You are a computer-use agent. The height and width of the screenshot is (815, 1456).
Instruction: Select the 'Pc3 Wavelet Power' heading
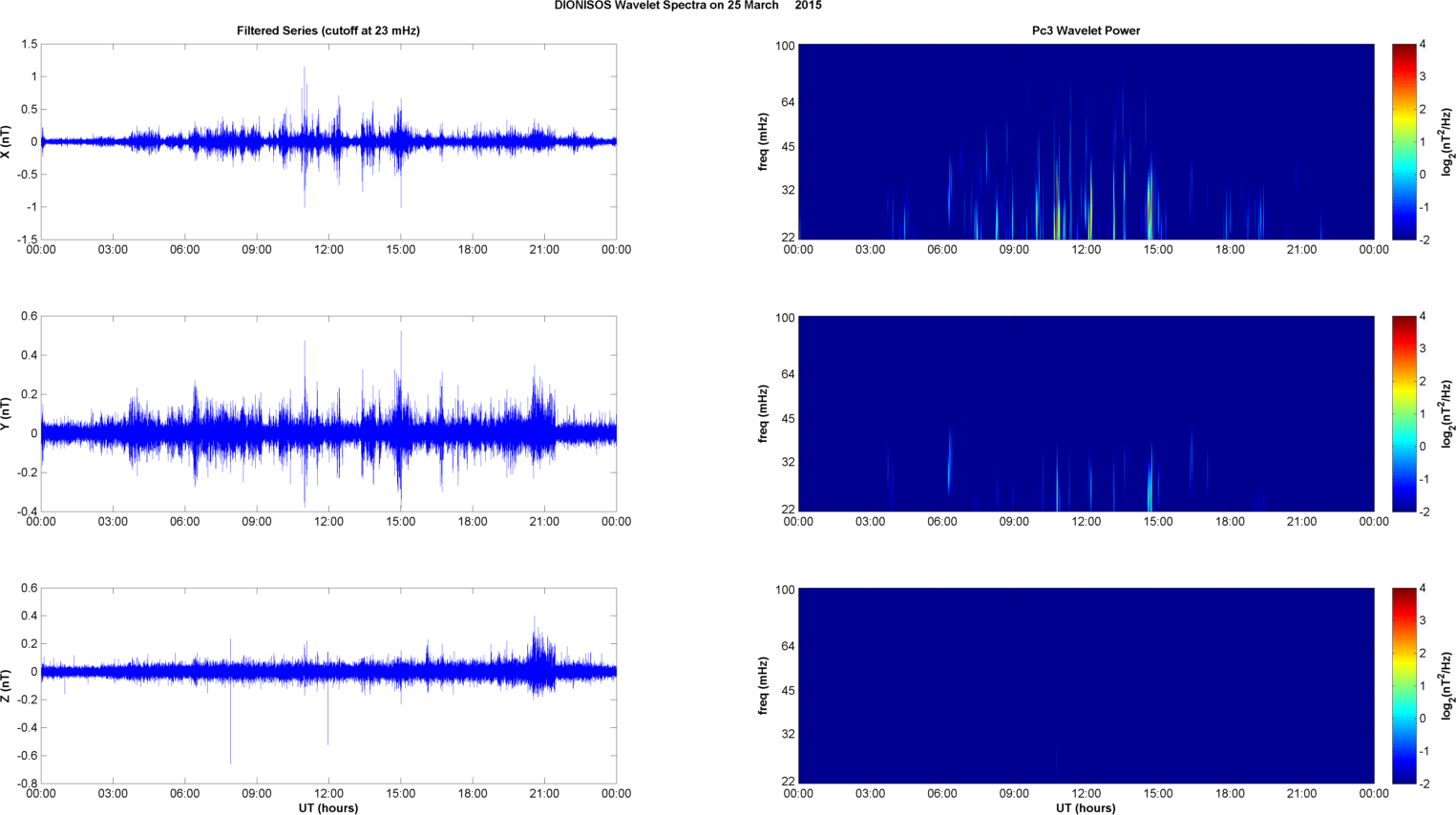click(x=1086, y=31)
